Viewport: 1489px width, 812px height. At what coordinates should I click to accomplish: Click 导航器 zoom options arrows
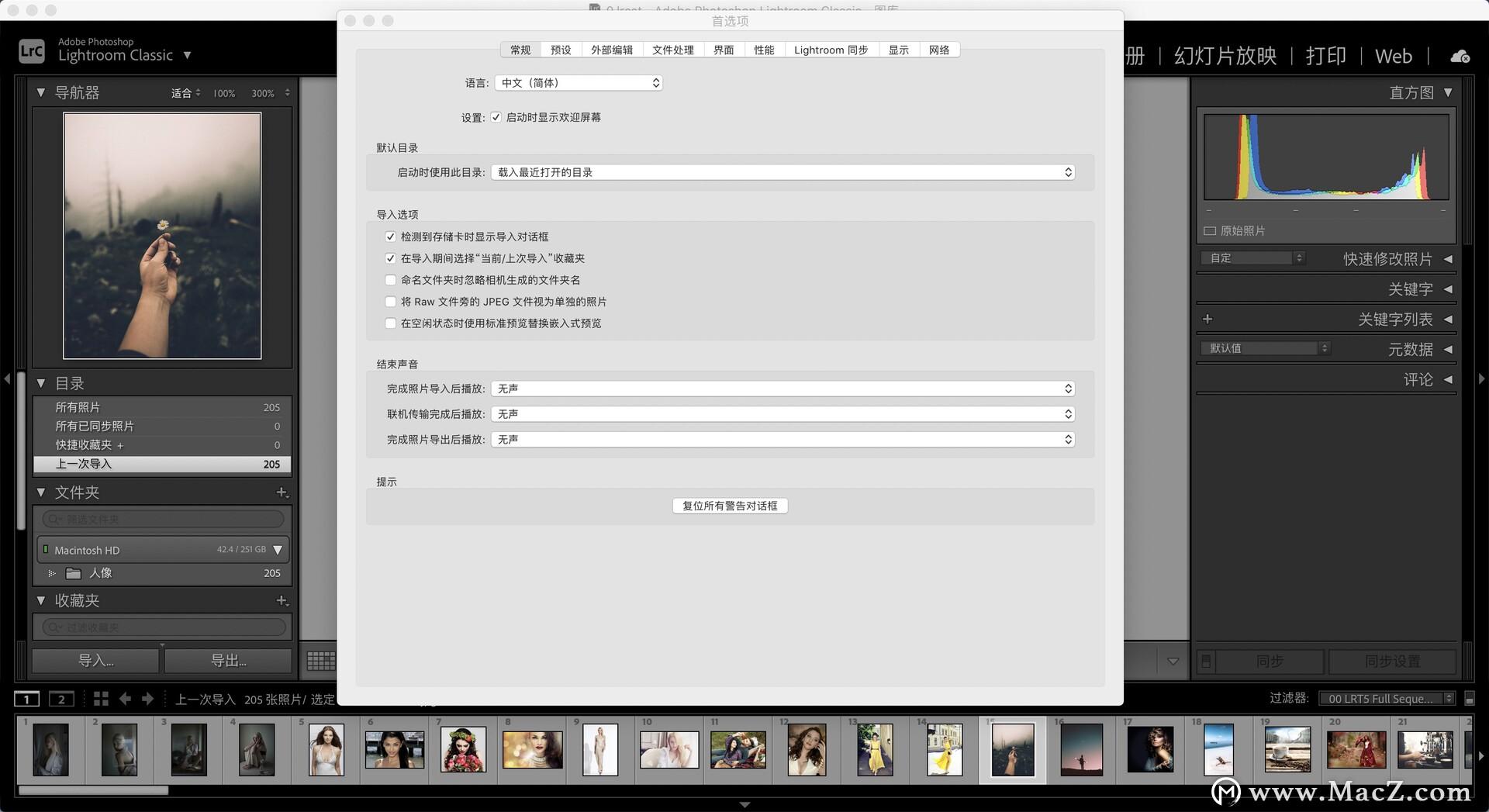tap(287, 93)
